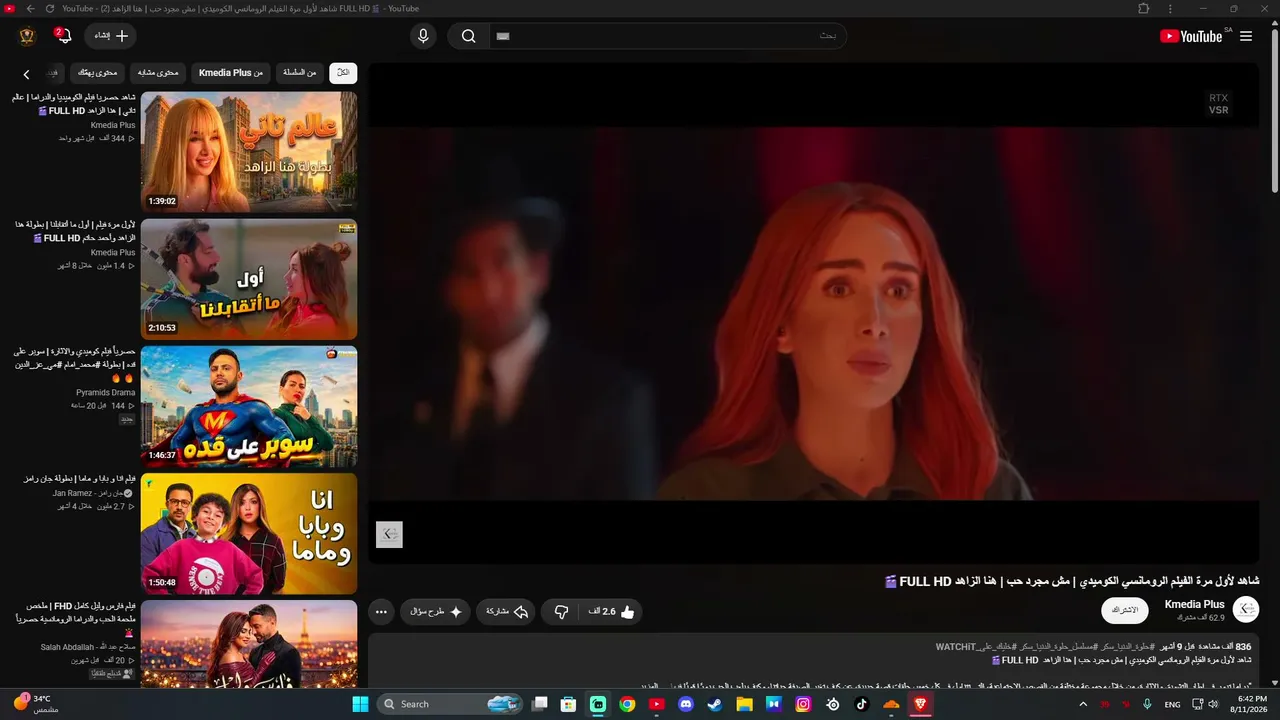Click the video player area
This screenshot has height=720, width=1280.
tap(813, 313)
